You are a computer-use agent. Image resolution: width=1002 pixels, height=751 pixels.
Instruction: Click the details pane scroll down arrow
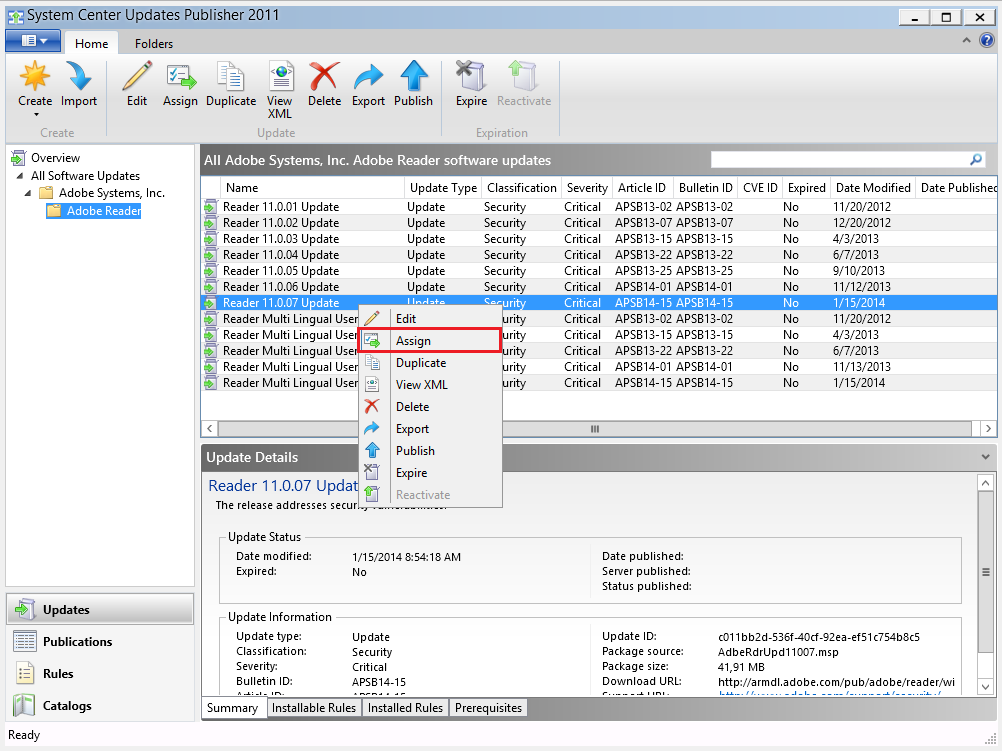pos(985,688)
